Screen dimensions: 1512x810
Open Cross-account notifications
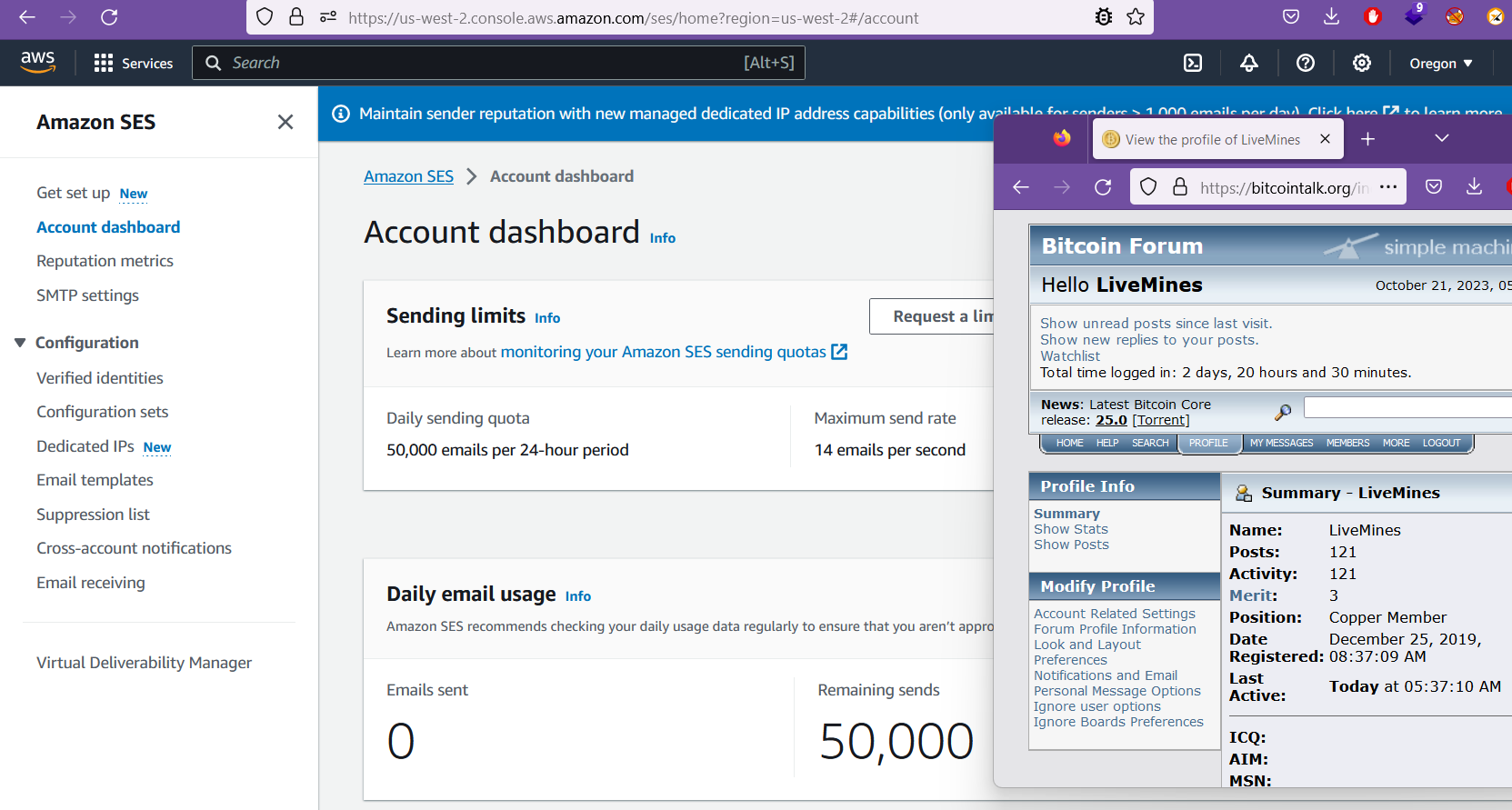(134, 548)
